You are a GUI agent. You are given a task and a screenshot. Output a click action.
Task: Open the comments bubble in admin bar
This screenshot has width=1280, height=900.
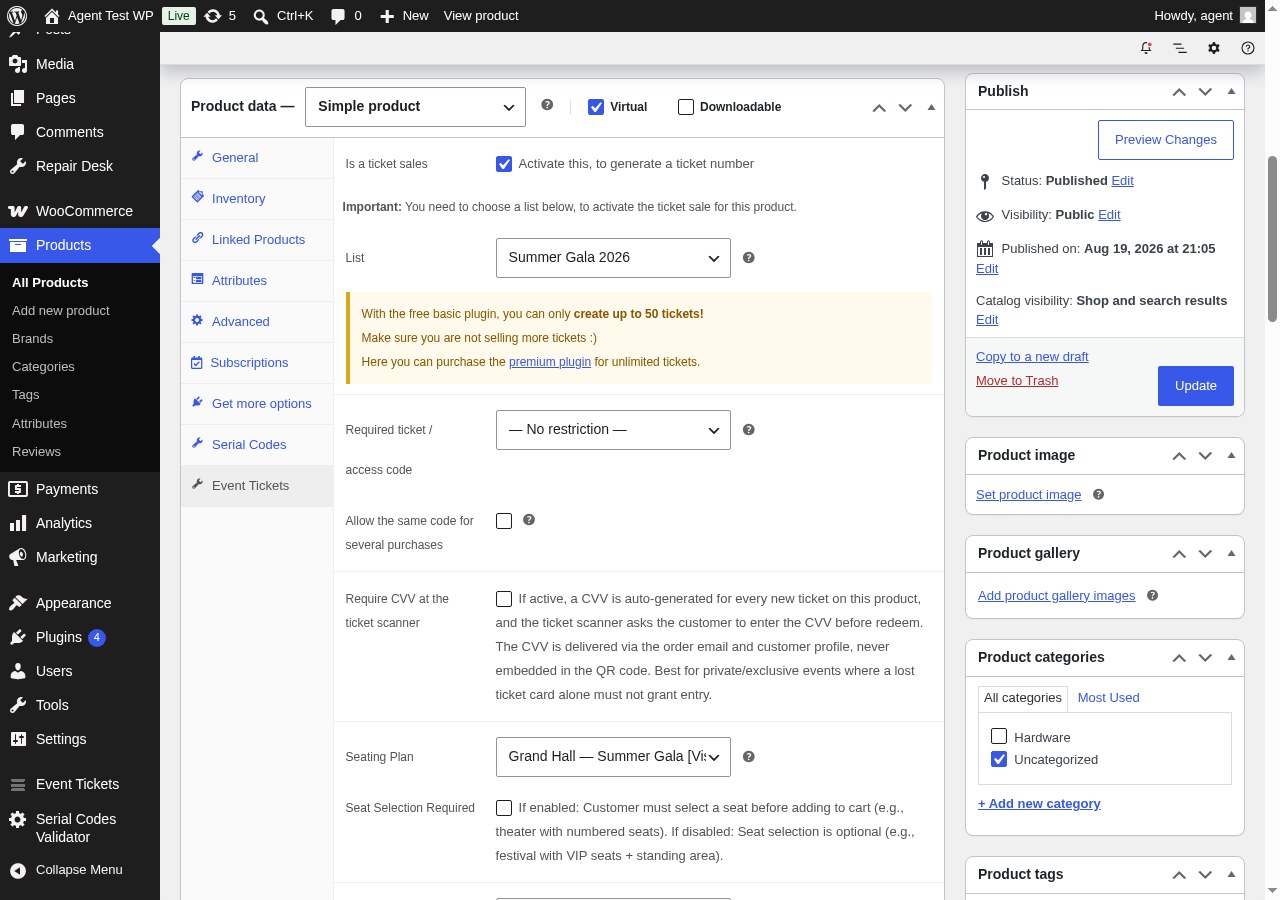[x=346, y=15]
